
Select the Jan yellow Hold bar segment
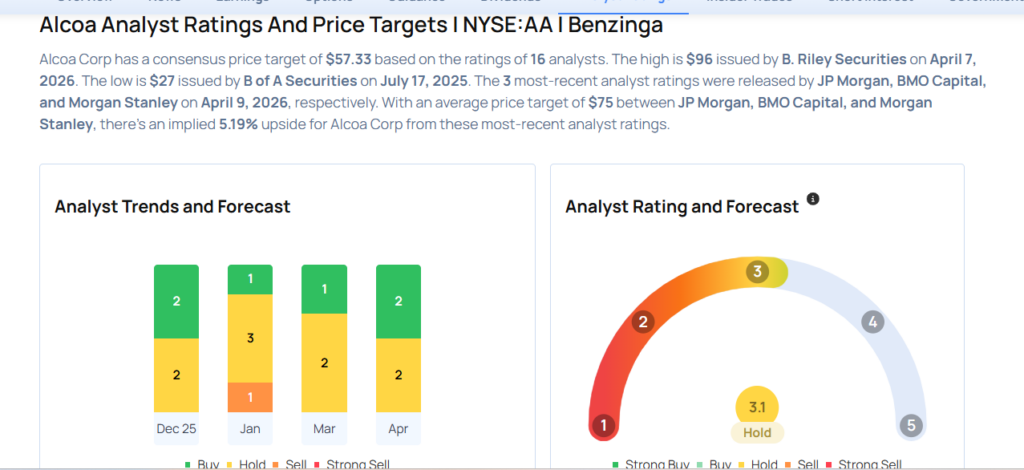coord(251,338)
